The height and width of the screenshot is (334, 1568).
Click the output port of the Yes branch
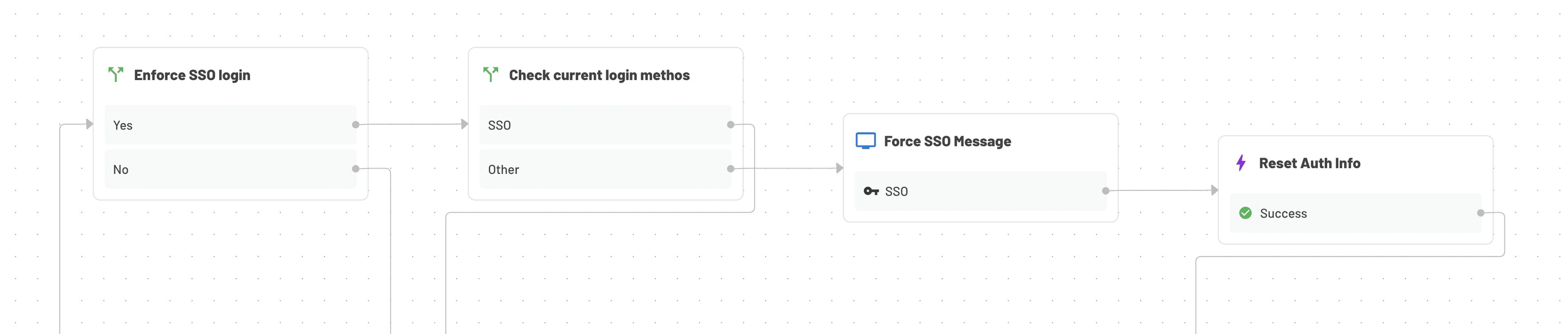coord(355,125)
